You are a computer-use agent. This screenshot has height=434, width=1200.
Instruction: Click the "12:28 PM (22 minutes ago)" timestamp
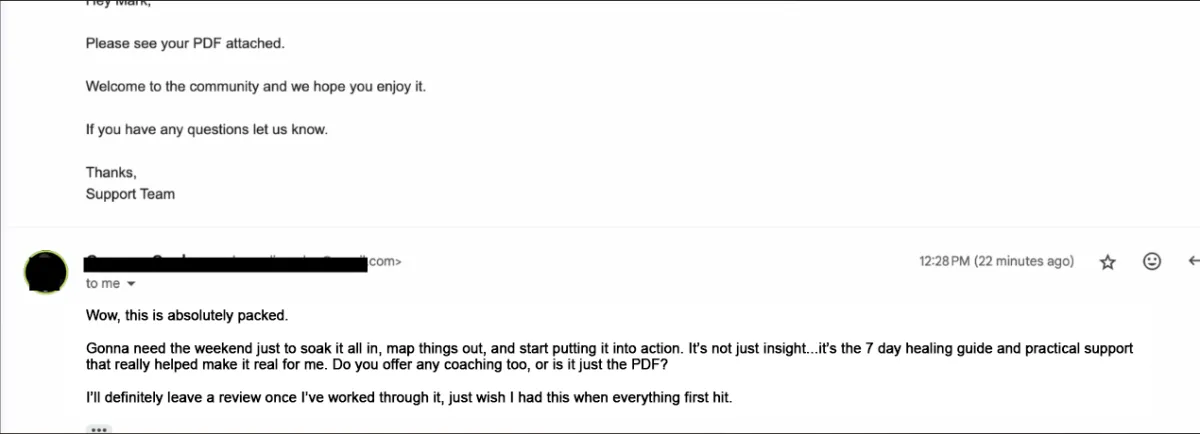(x=996, y=262)
